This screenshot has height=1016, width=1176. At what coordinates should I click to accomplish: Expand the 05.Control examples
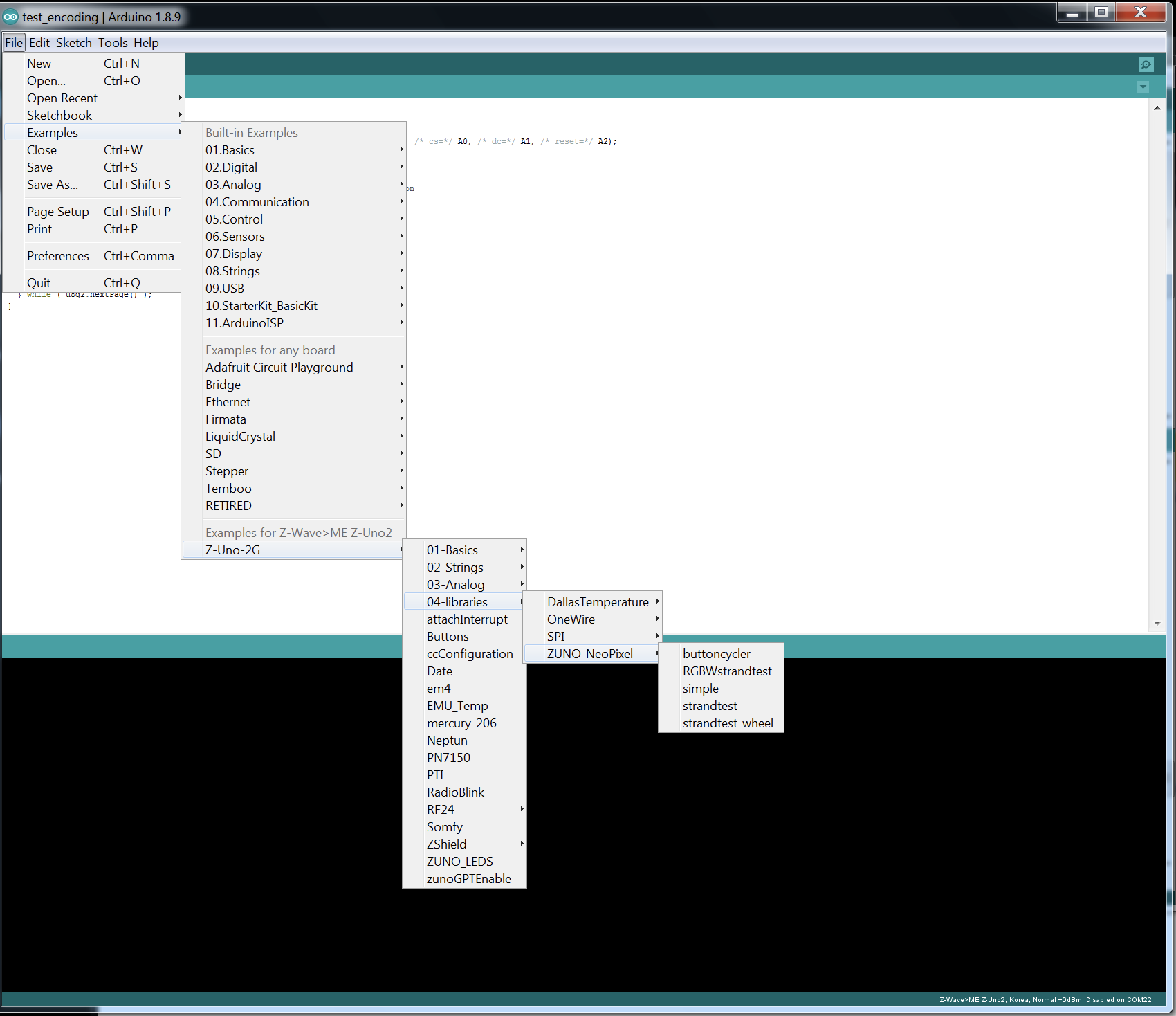click(x=294, y=219)
